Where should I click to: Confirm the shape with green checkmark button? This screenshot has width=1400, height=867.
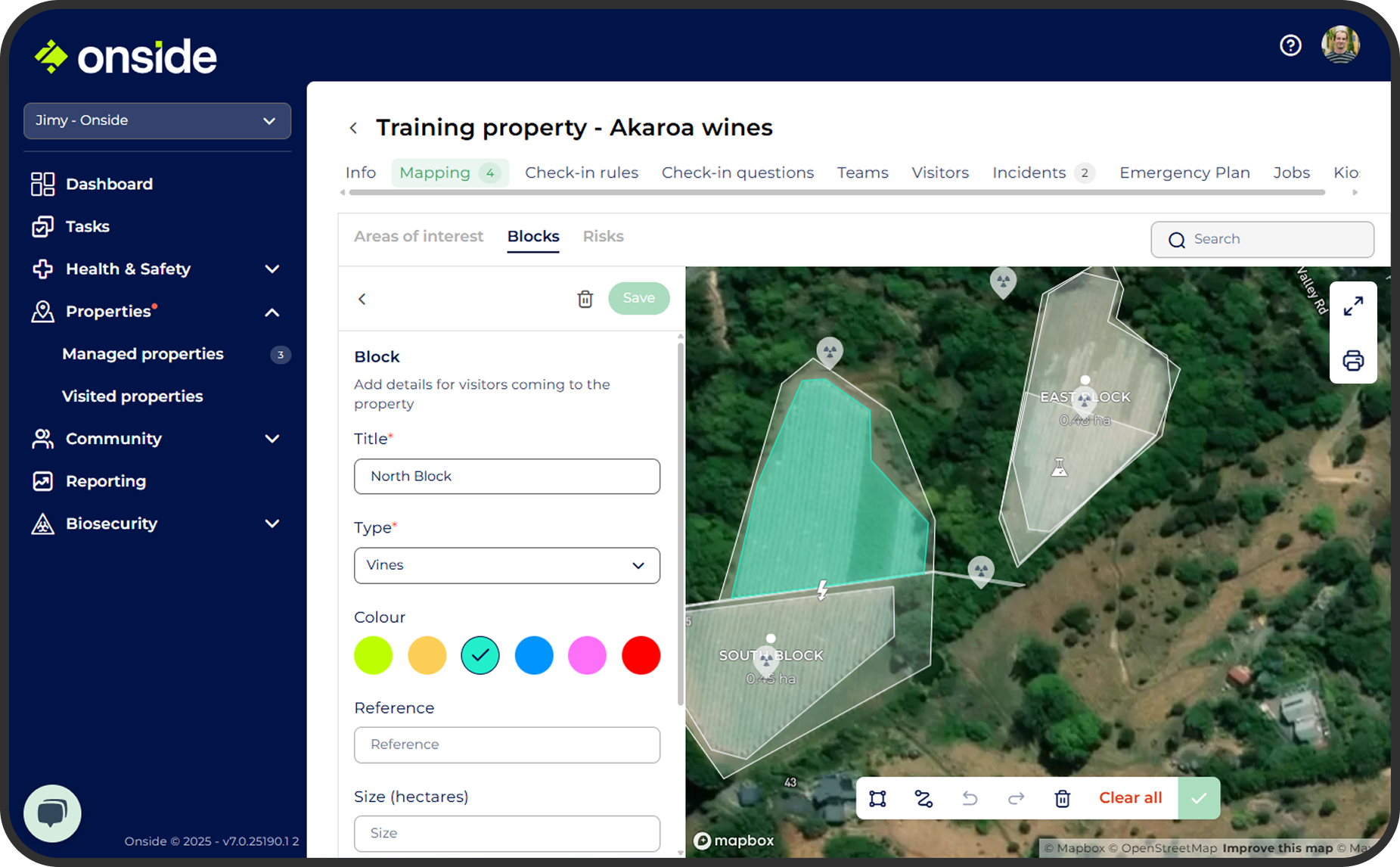point(1198,797)
